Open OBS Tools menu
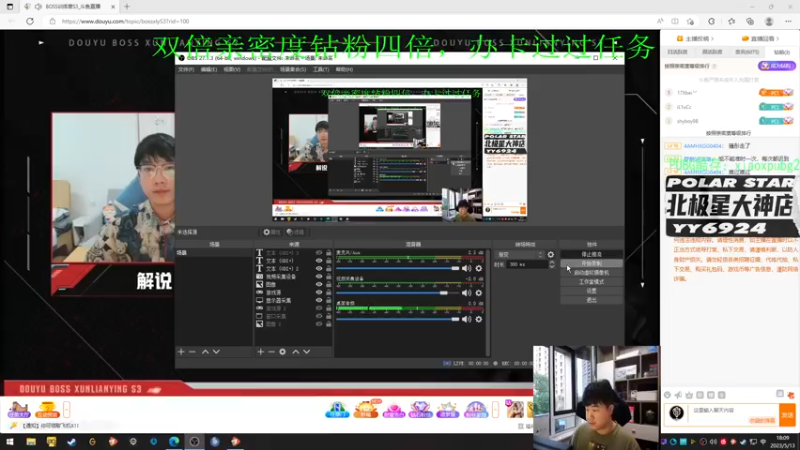 321,69
